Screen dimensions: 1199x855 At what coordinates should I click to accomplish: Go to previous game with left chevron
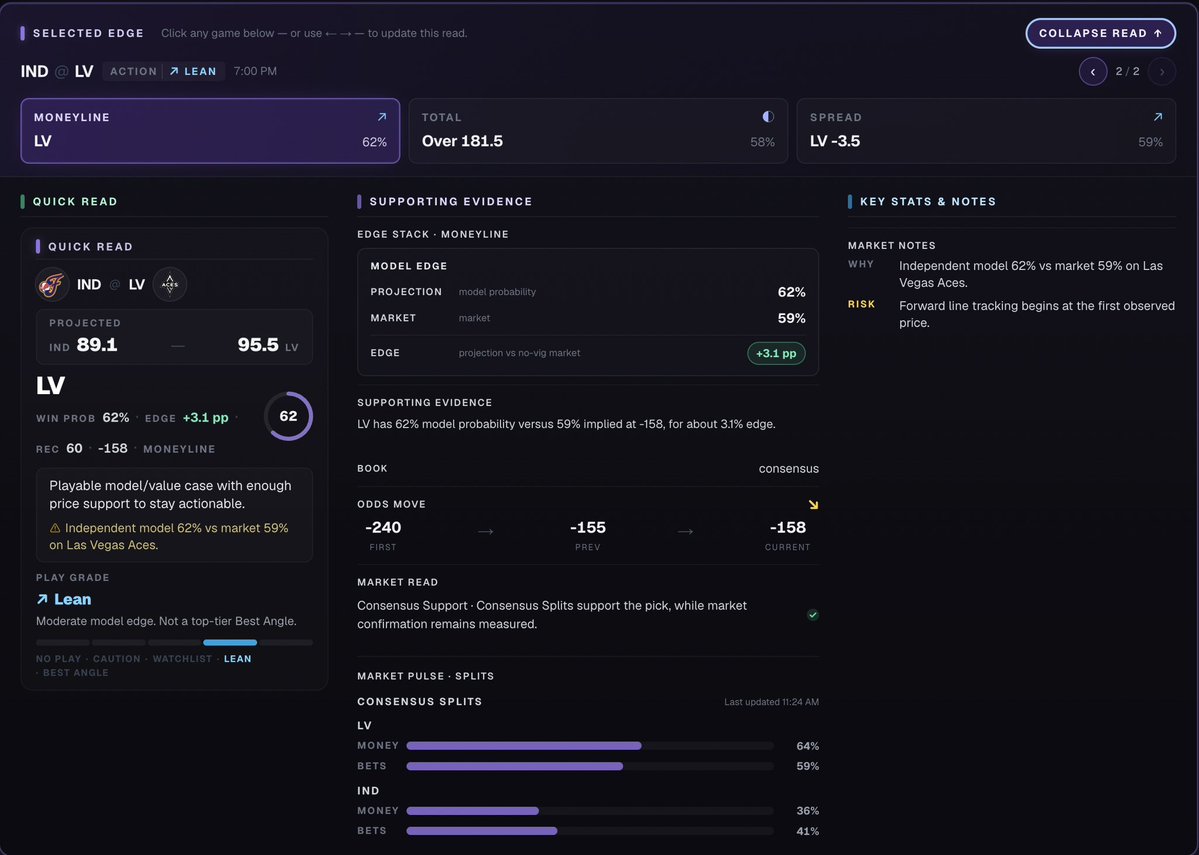point(1093,71)
